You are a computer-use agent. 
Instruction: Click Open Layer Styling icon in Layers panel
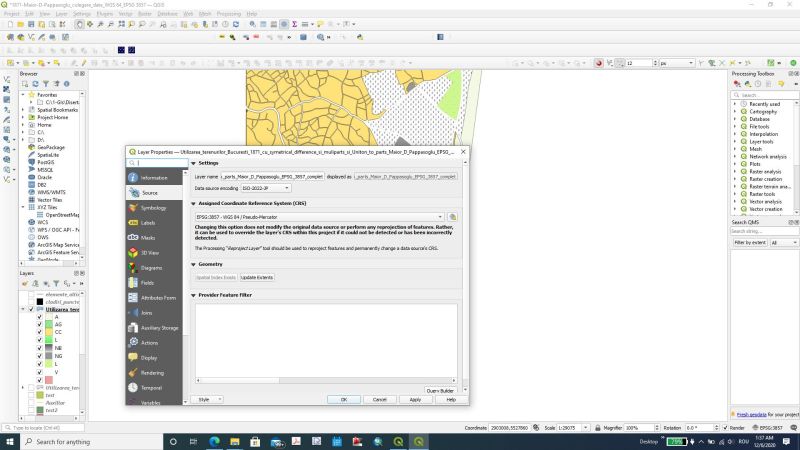click(24, 283)
